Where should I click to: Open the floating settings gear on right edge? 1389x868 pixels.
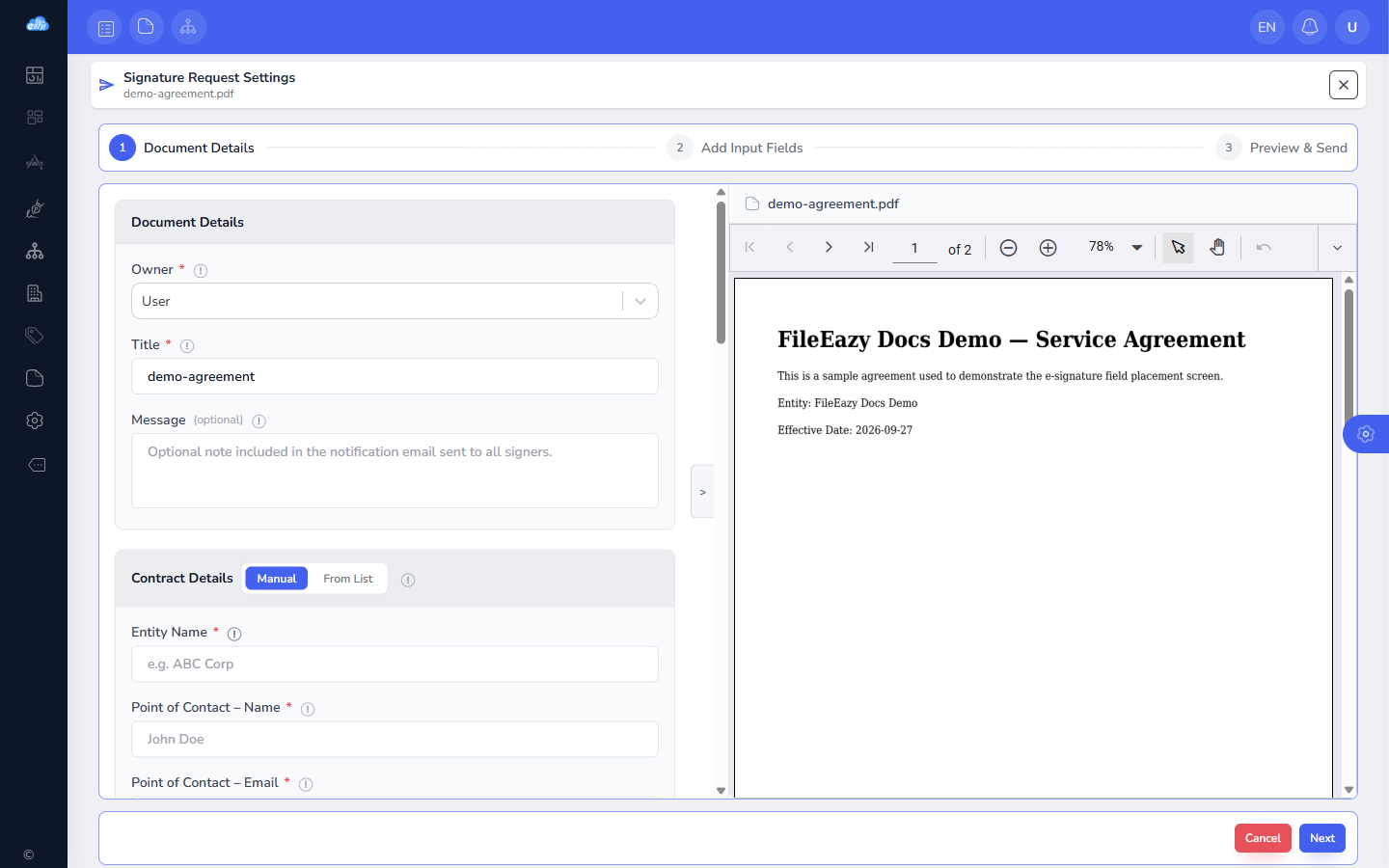pyautogui.click(x=1366, y=434)
